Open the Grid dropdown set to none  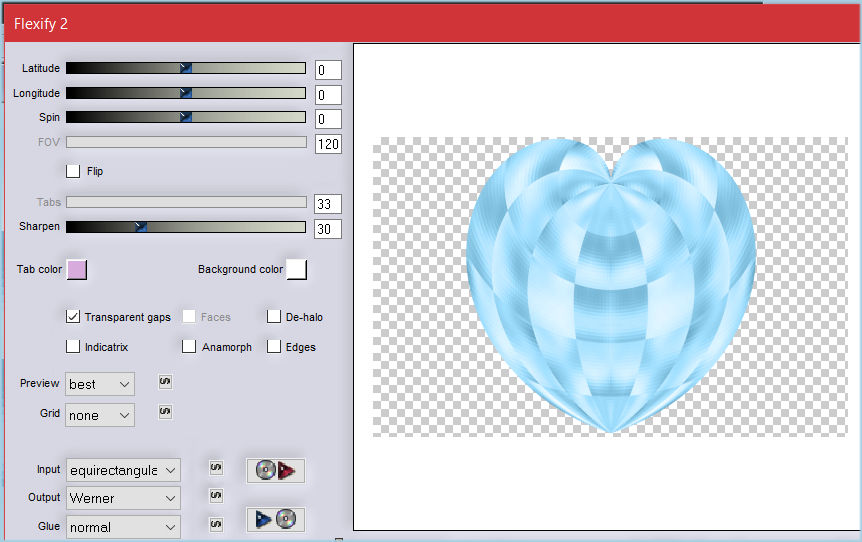click(100, 415)
